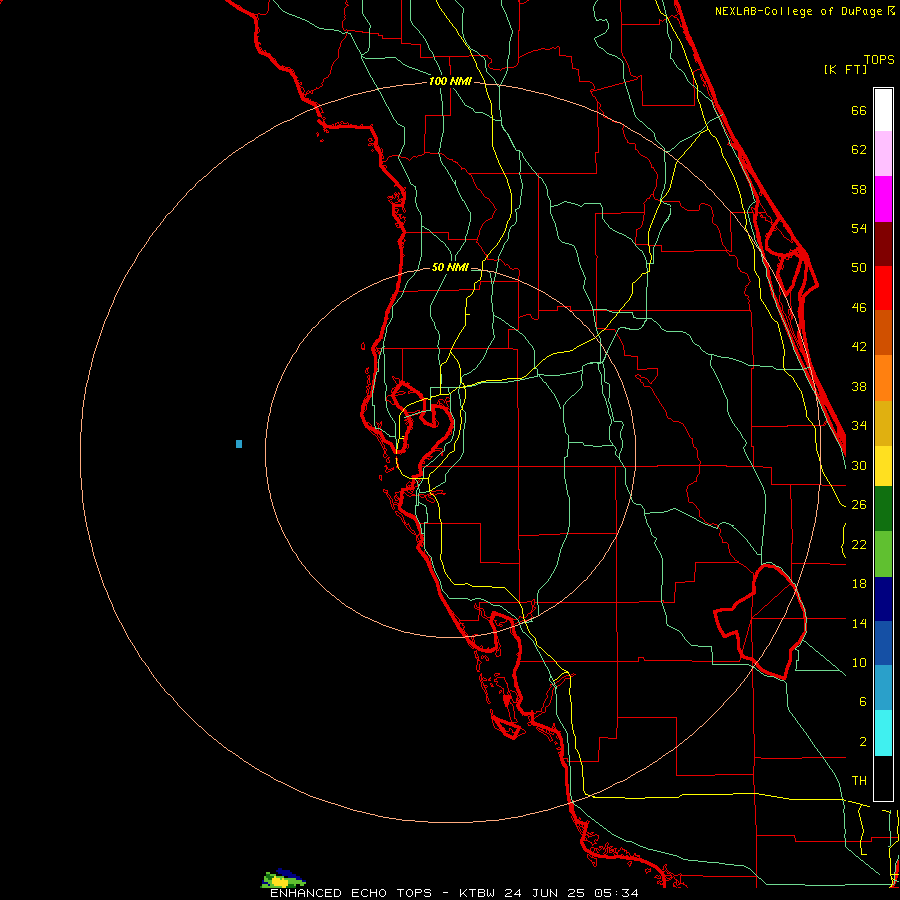The image size is (900, 900).
Task: Click the dark orange 46 K FT swatch
Action: click(883, 332)
